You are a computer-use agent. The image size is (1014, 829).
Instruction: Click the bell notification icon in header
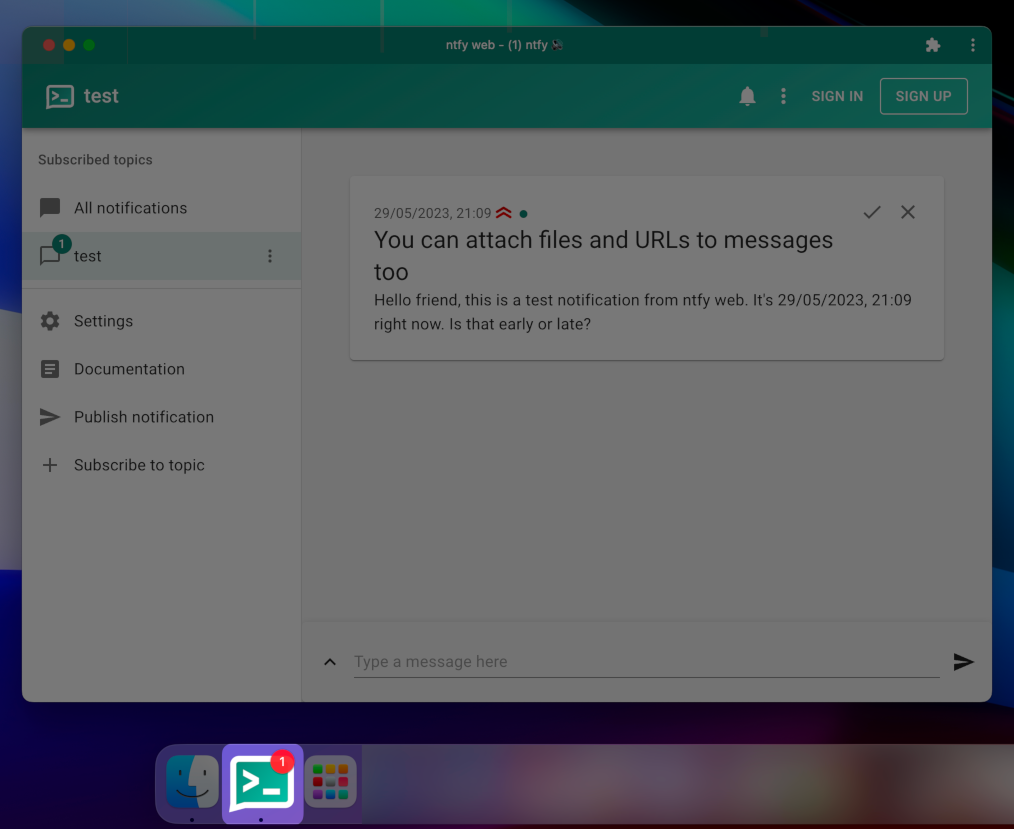point(747,96)
